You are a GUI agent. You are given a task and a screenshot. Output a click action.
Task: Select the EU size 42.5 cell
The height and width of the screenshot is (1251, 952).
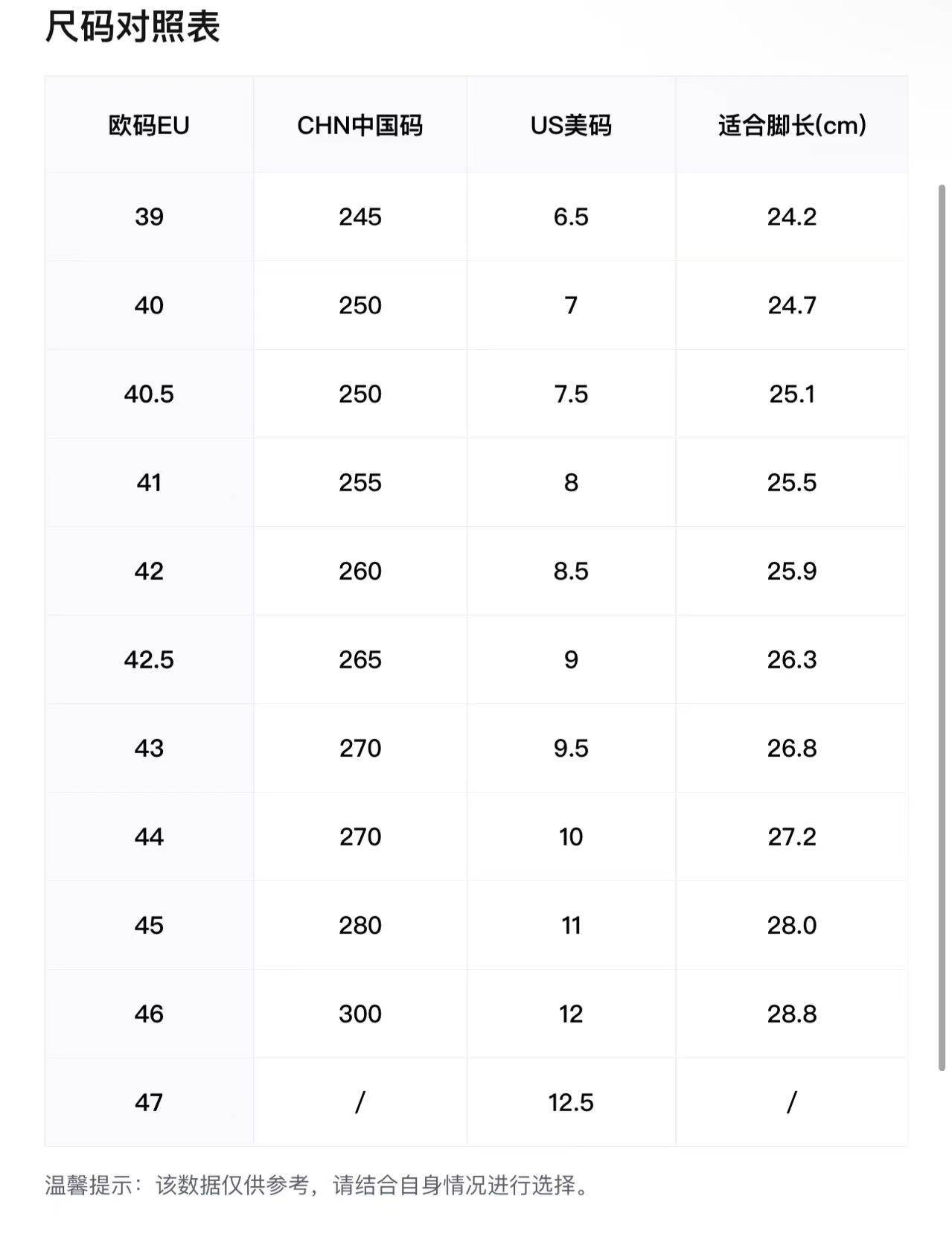[x=149, y=659]
